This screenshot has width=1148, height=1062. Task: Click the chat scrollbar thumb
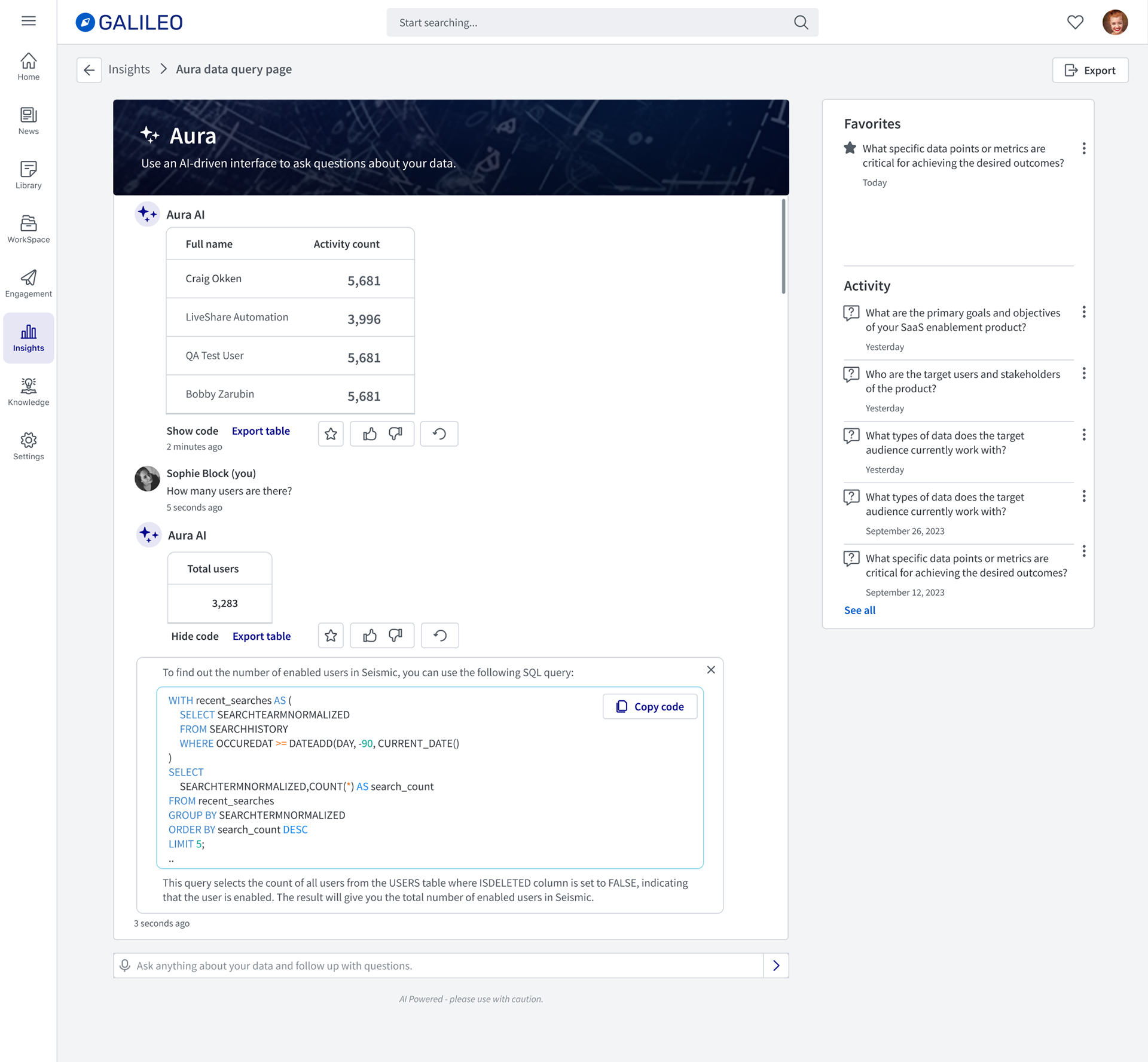pyautogui.click(x=783, y=246)
